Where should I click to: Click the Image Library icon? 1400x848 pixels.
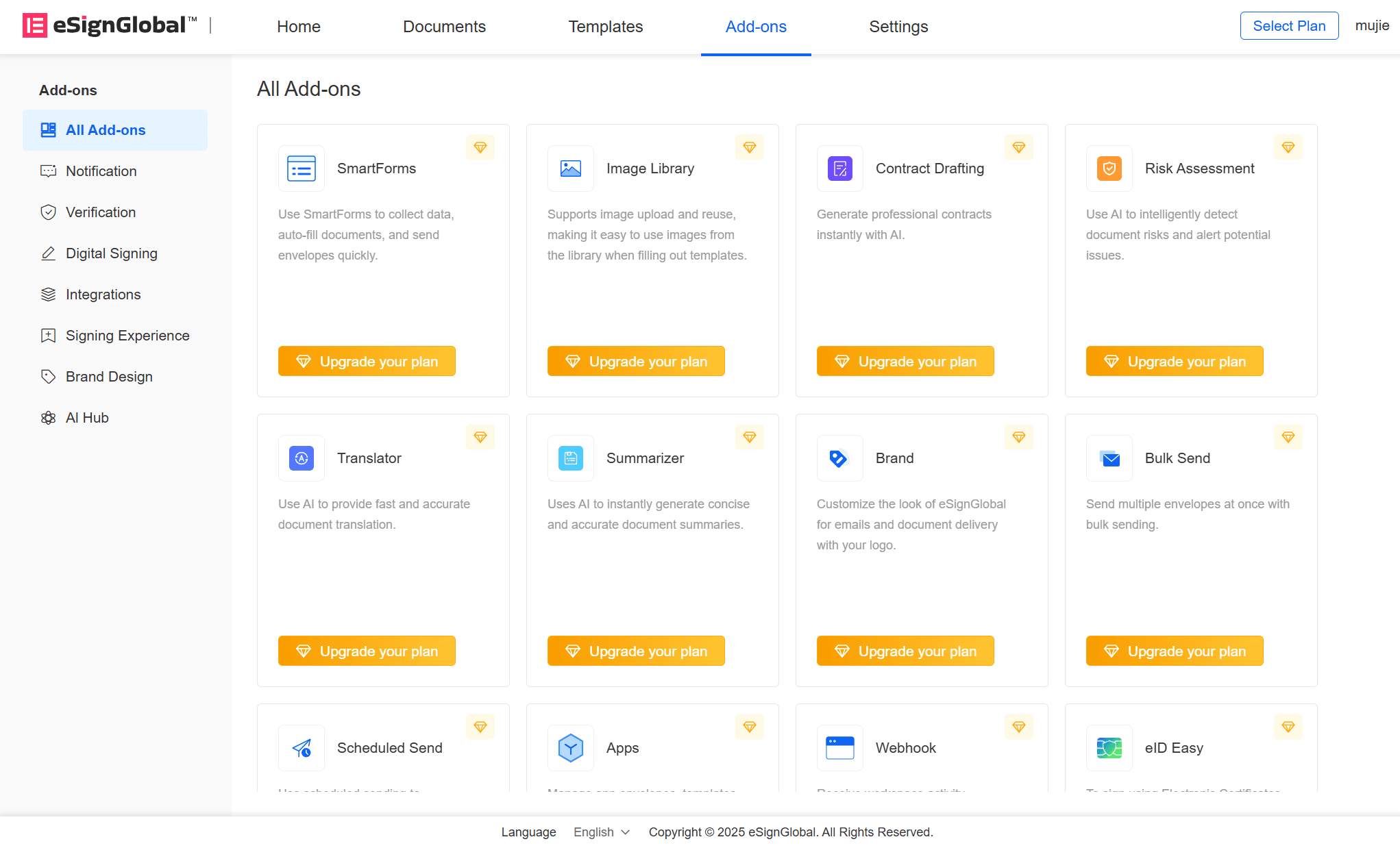[x=571, y=169]
